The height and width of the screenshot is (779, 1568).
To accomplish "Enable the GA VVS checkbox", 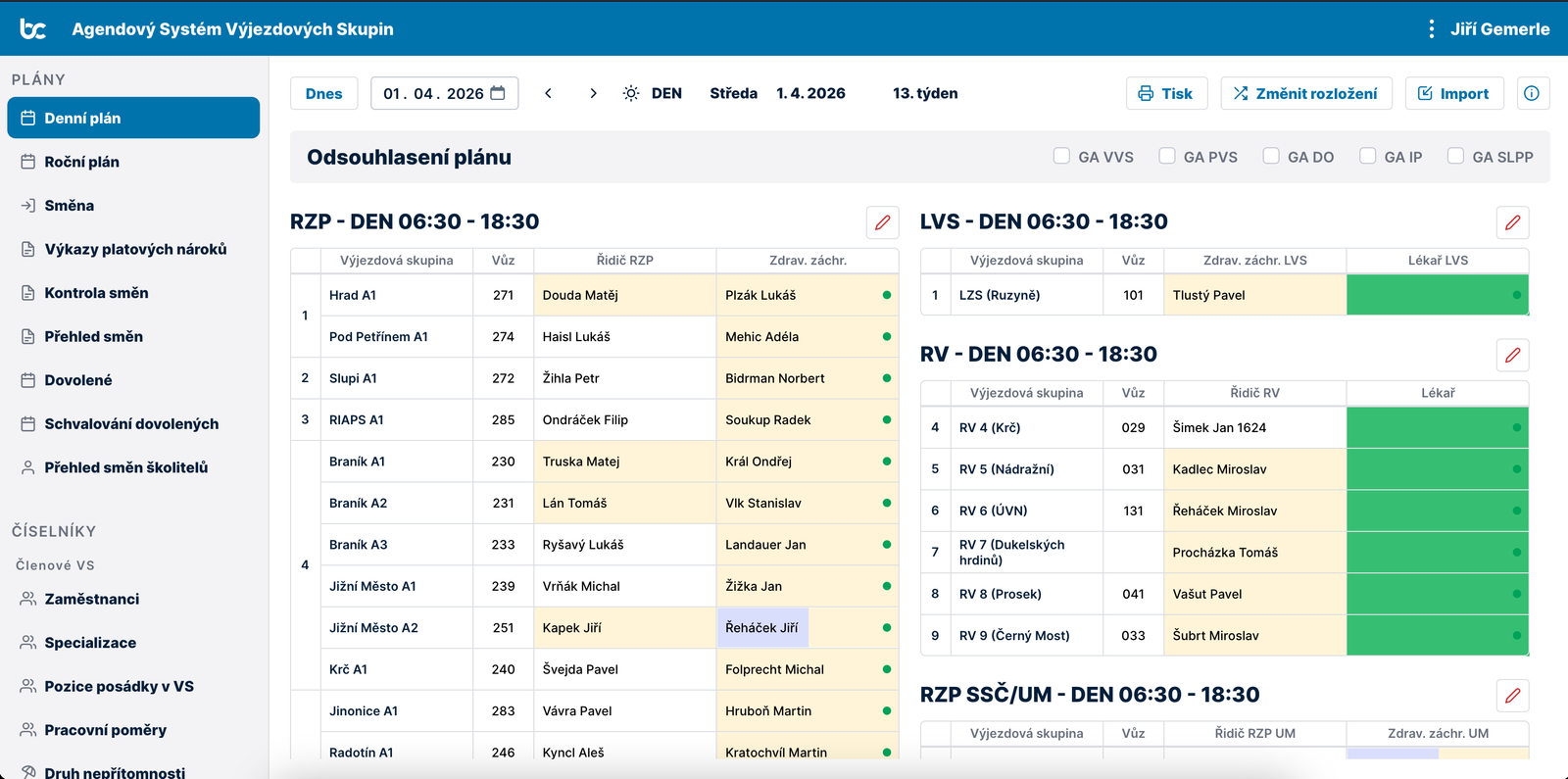I will 1061,156.
